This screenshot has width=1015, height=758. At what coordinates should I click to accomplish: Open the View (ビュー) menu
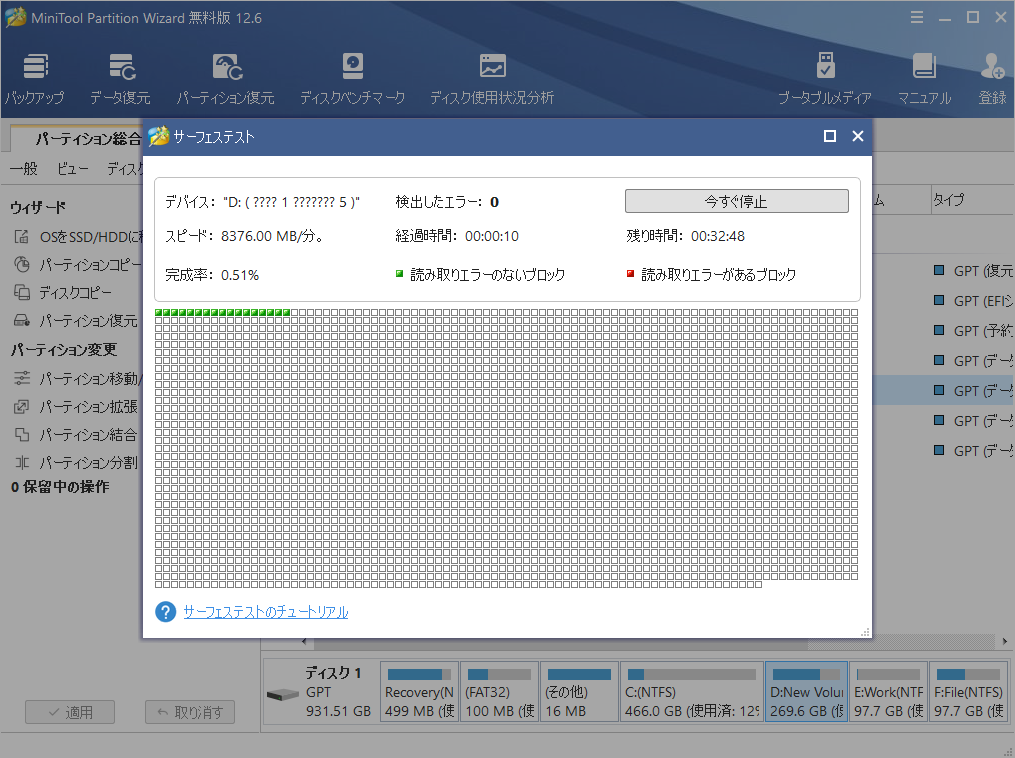tap(72, 169)
